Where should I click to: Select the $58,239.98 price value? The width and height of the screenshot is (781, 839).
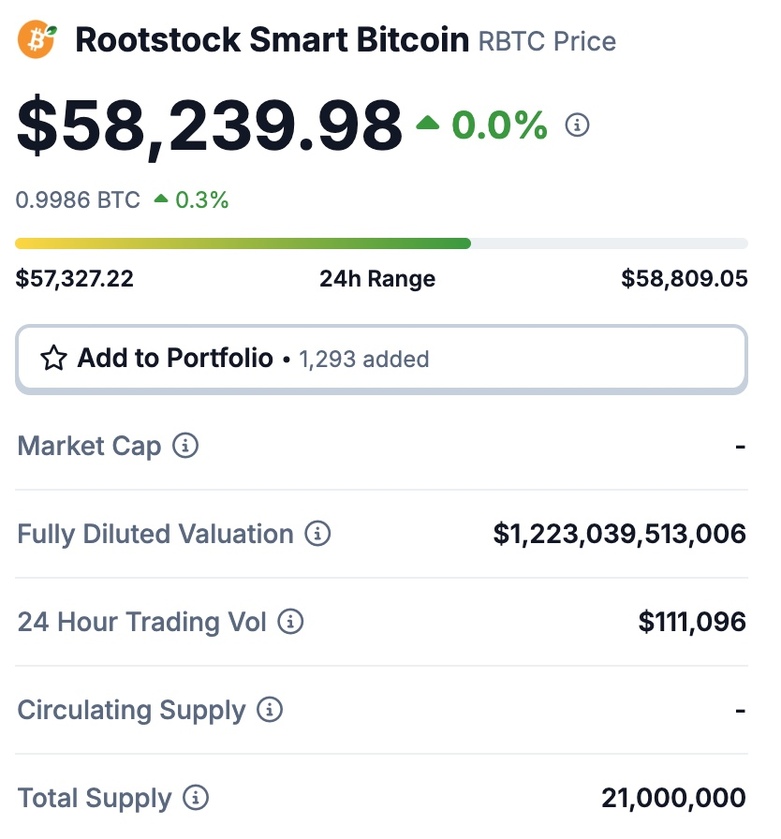point(209,127)
